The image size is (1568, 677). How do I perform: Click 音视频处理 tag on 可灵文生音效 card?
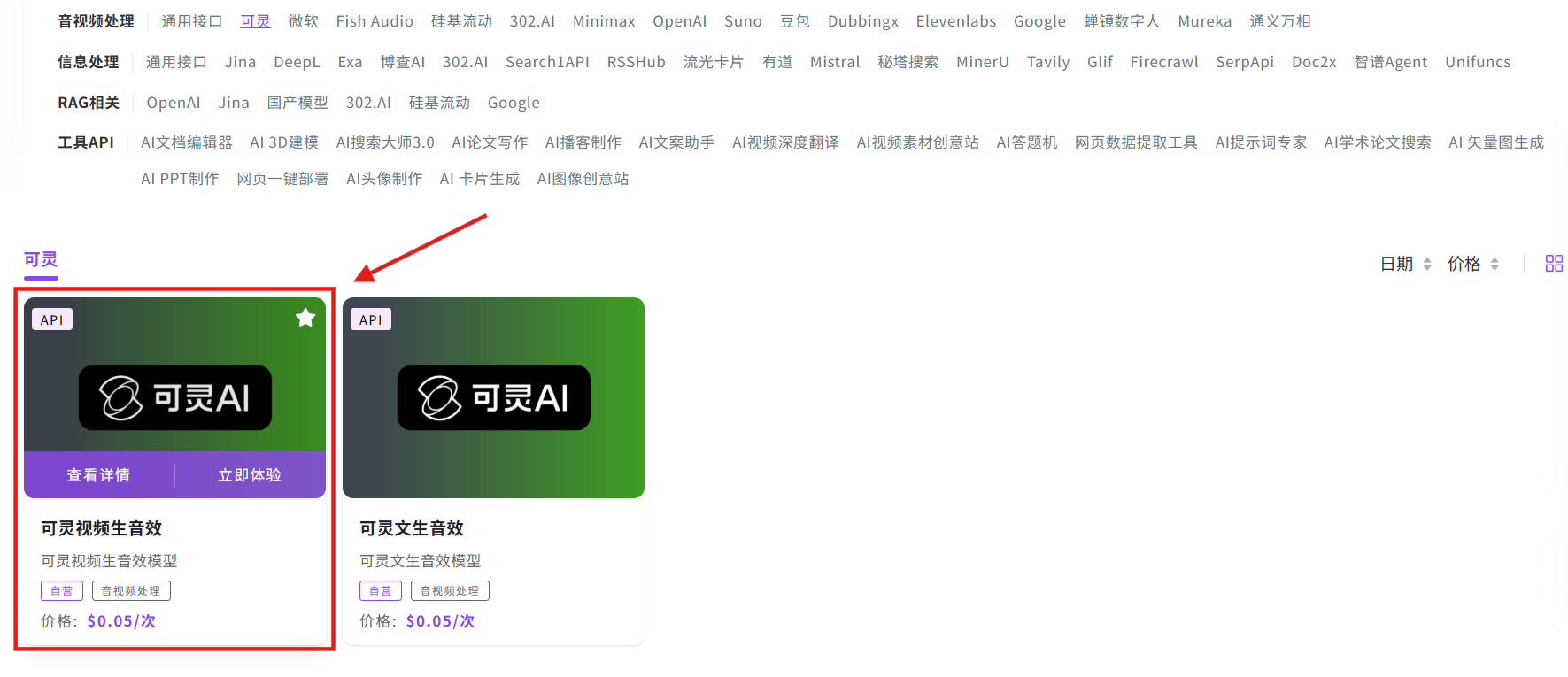pyautogui.click(x=450, y=590)
